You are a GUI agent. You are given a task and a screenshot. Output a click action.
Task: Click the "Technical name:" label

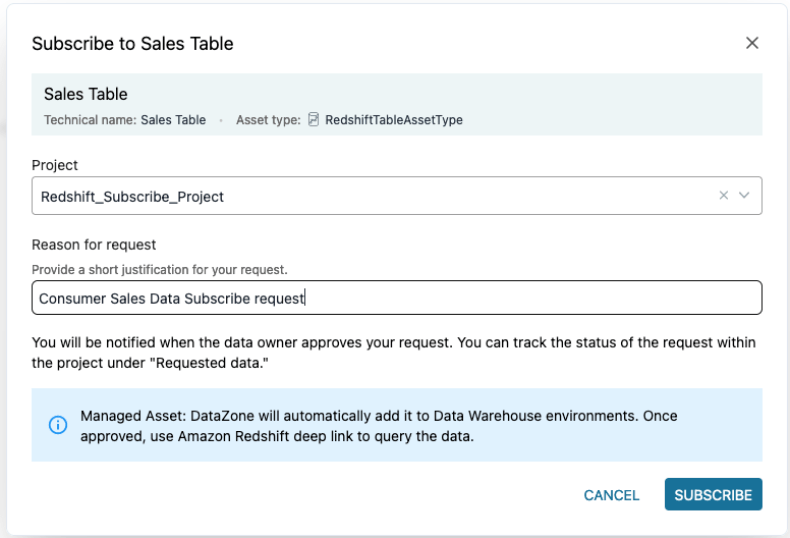click(x=89, y=120)
